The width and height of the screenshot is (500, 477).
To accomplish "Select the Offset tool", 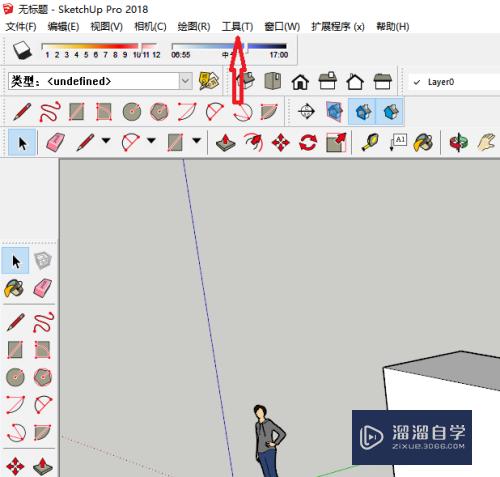I will tap(254, 143).
